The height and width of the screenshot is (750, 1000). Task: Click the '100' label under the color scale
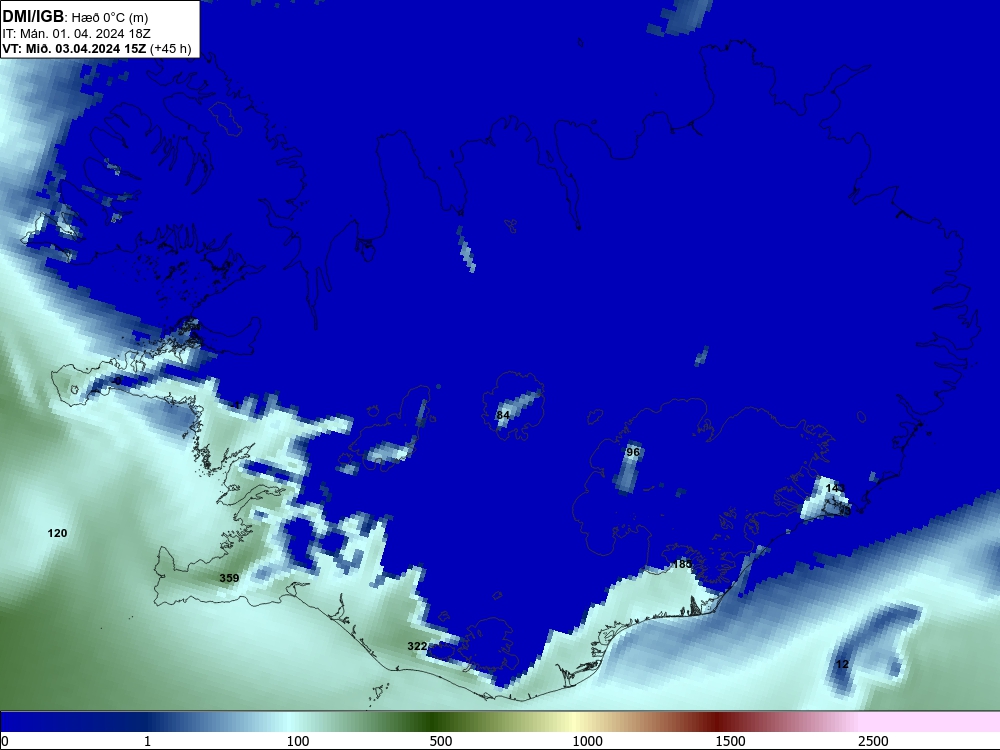pos(298,741)
